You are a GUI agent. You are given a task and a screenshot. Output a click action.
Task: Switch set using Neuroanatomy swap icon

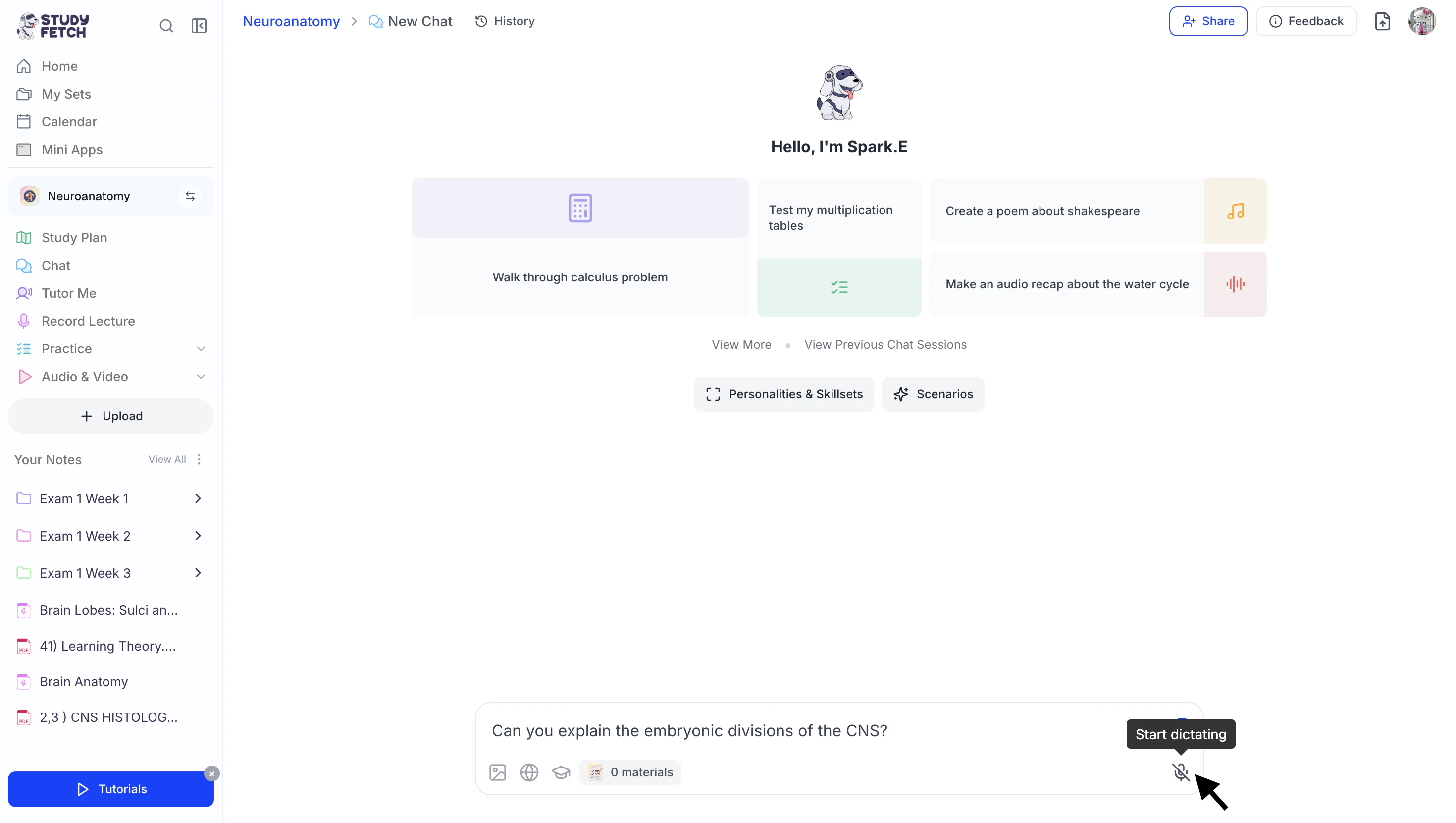(190, 196)
